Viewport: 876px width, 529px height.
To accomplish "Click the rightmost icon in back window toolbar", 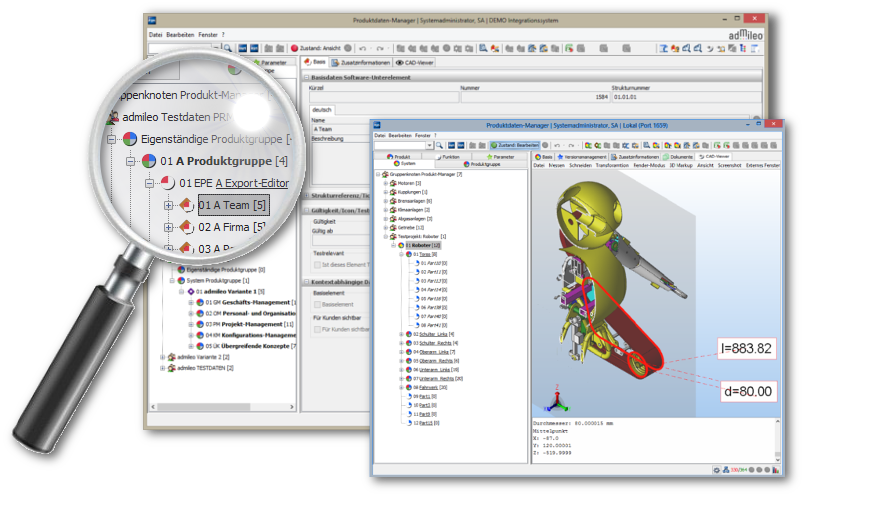I will click(755, 49).
